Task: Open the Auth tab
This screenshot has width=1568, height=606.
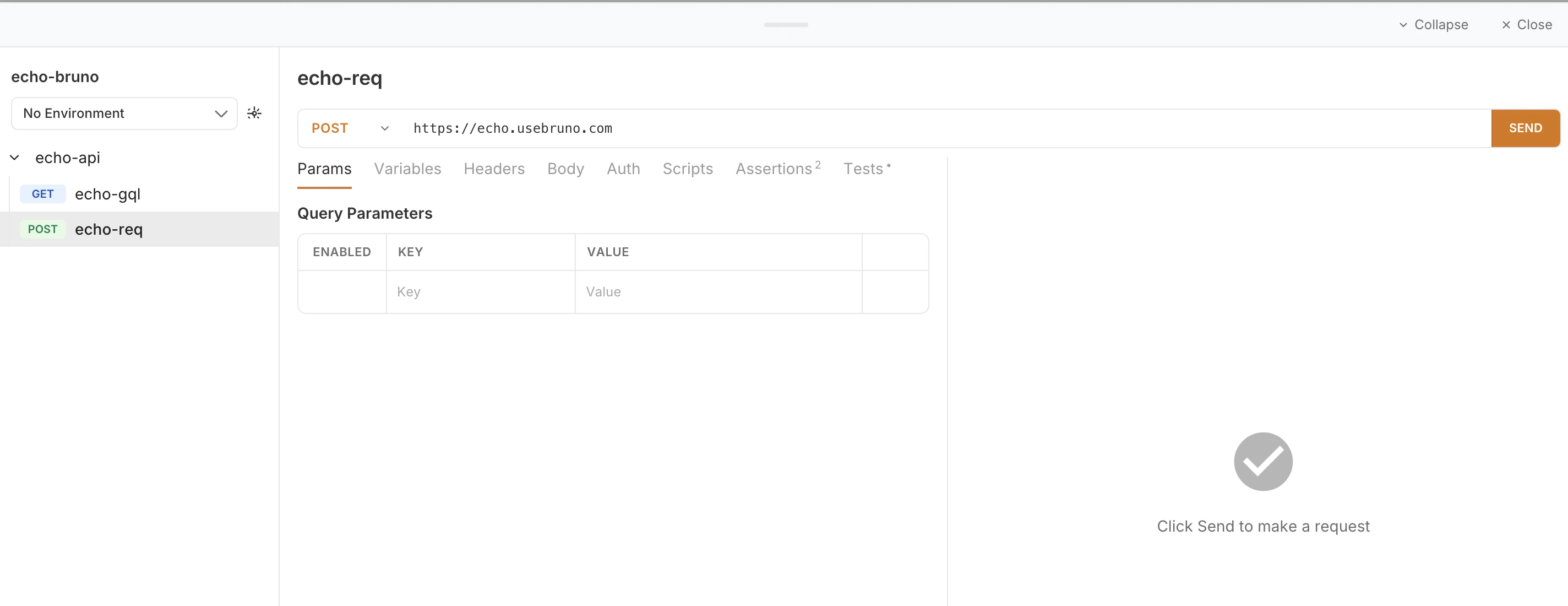Action: (623, 169)
